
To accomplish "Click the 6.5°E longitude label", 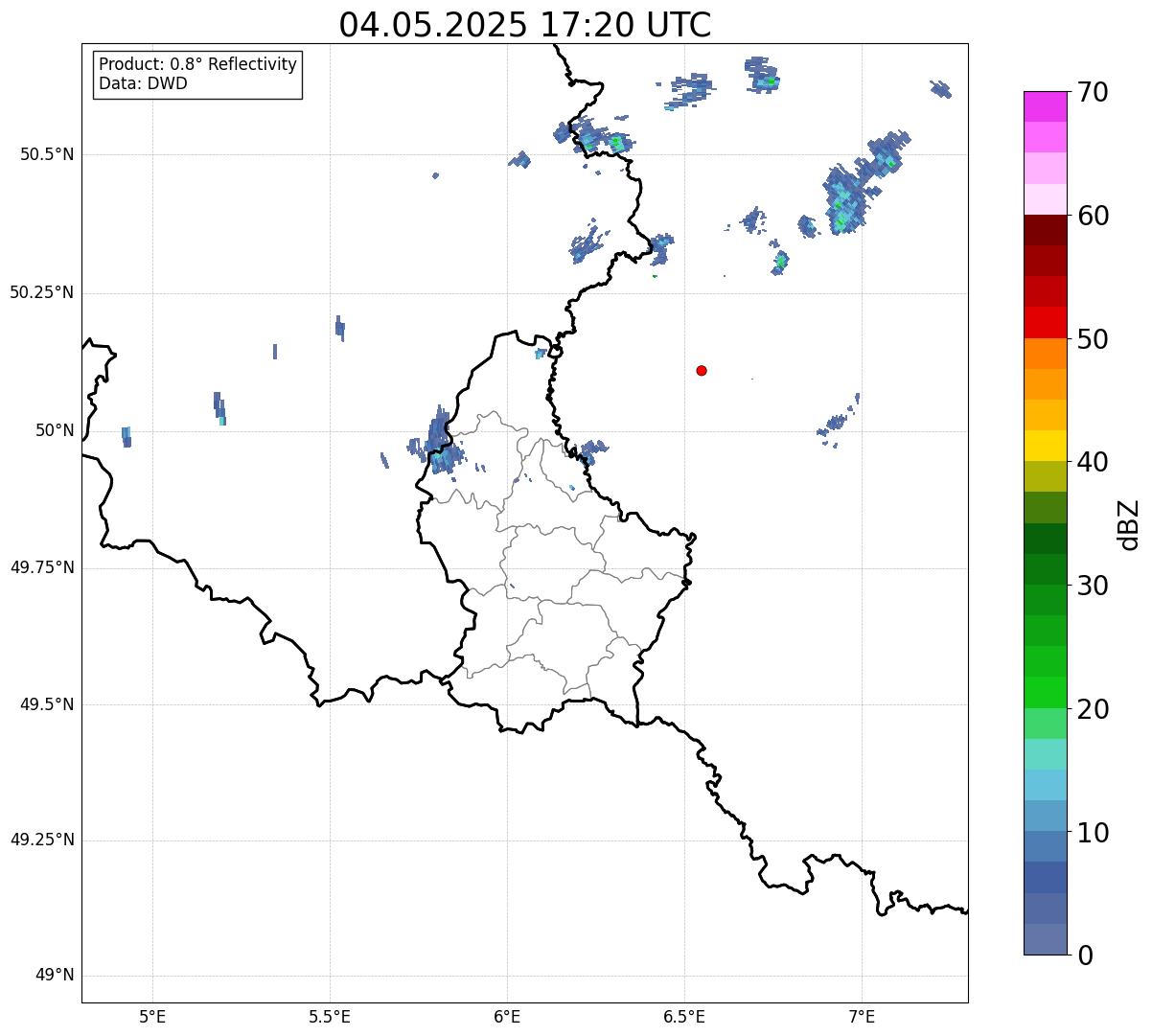I will 684,1016.
